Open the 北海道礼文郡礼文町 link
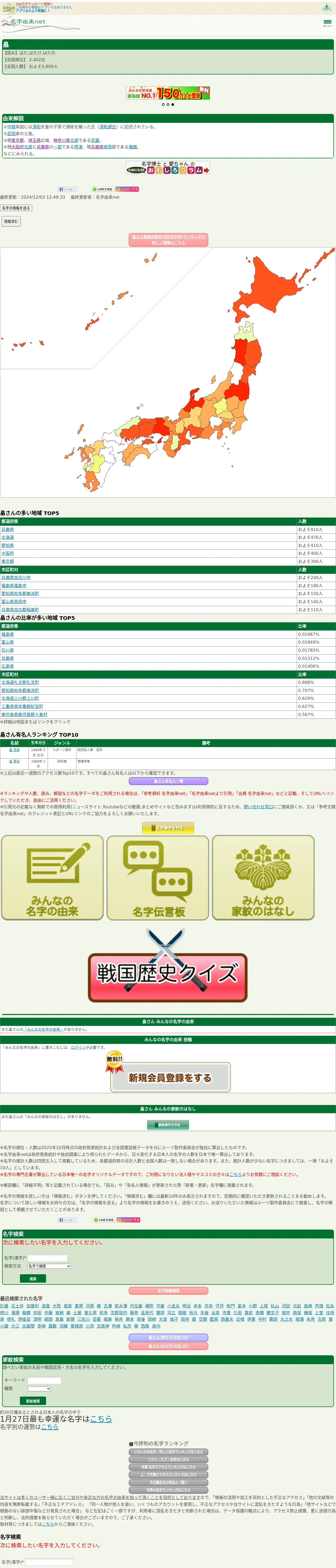This screenshot has height=1568, width=336. tap(20, 682)
